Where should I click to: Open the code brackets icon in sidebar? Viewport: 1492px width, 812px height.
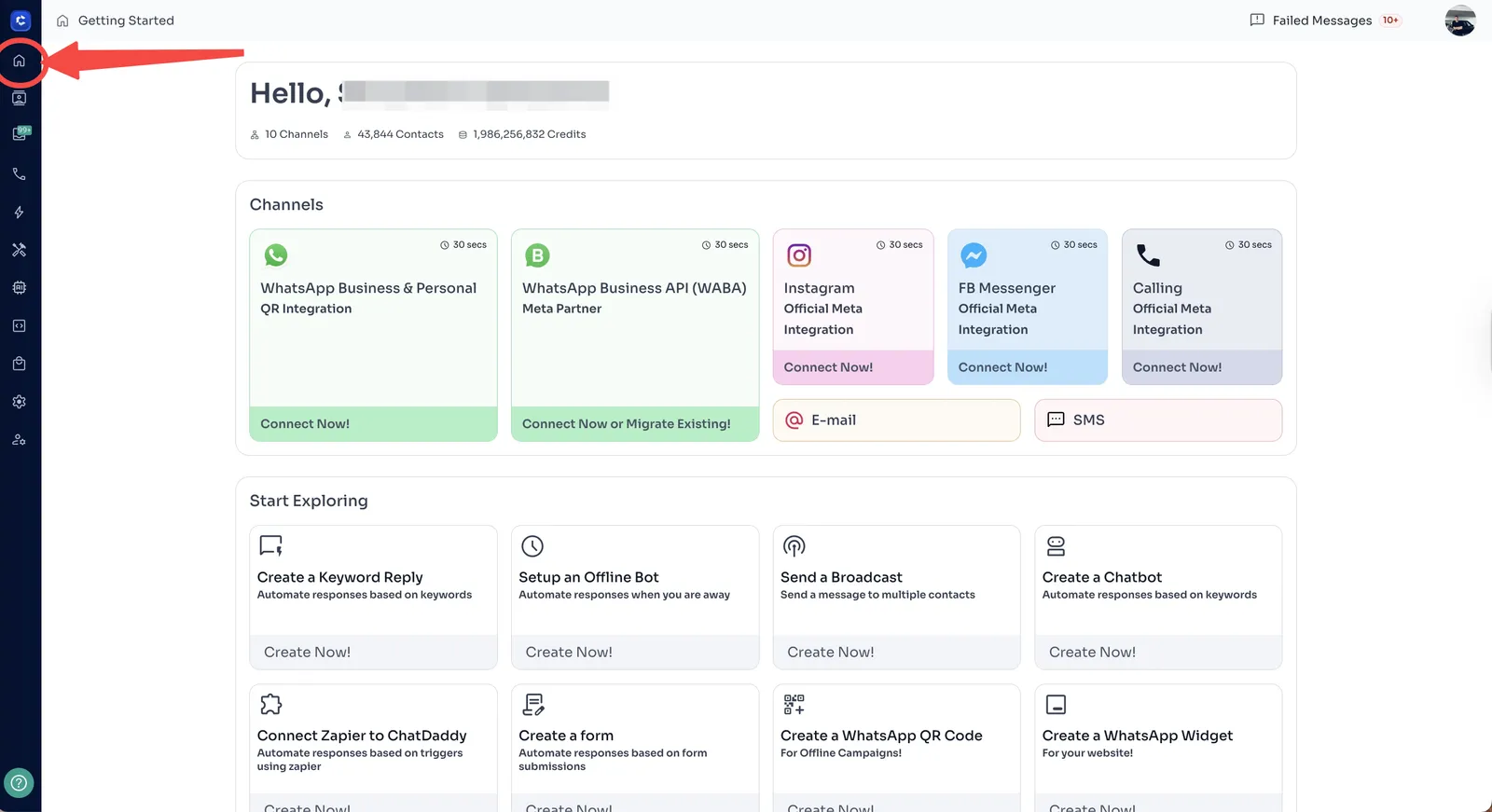(x=19, y=326)
